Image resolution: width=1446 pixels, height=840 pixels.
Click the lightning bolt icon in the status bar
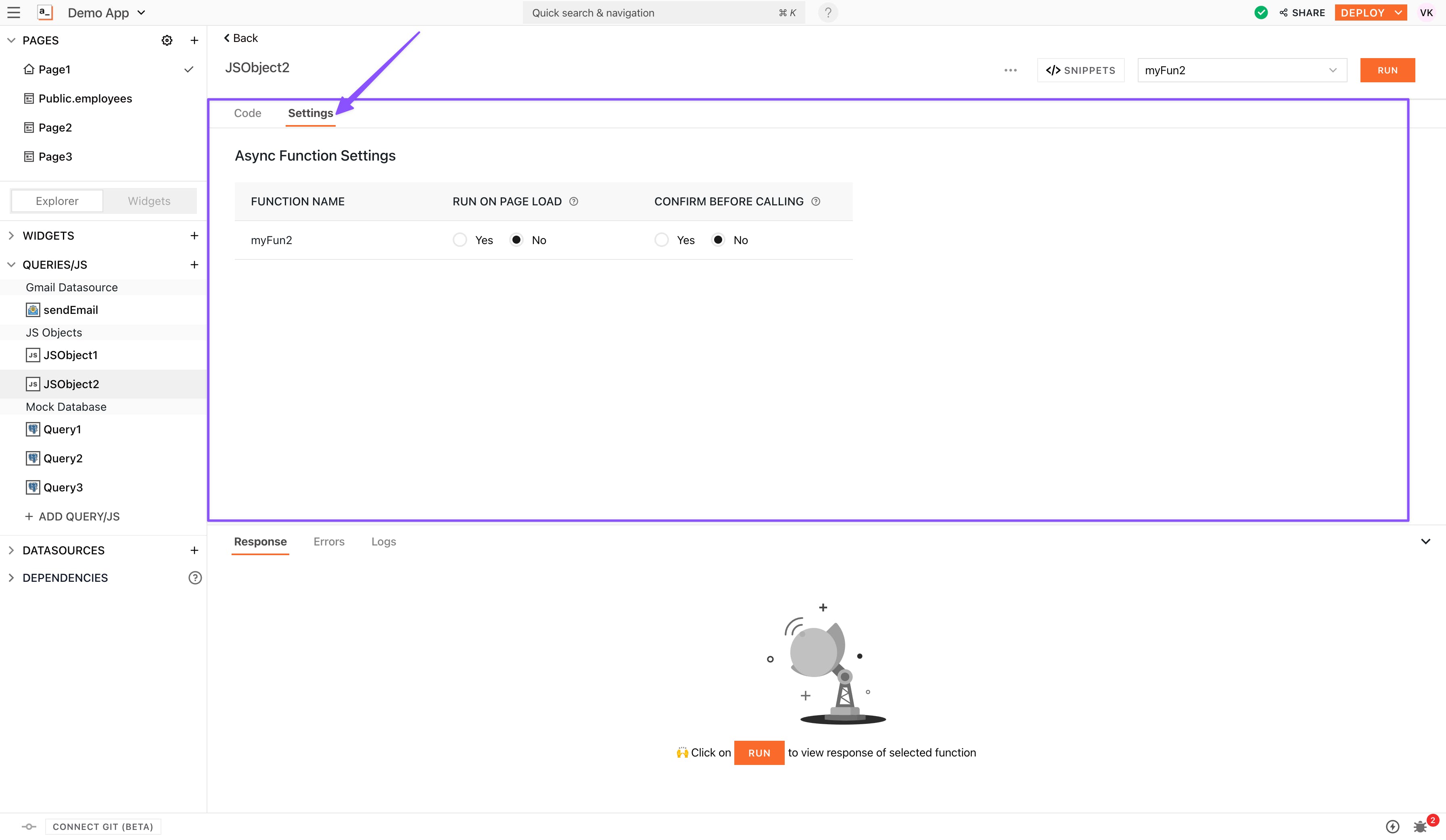(1392, 826)
